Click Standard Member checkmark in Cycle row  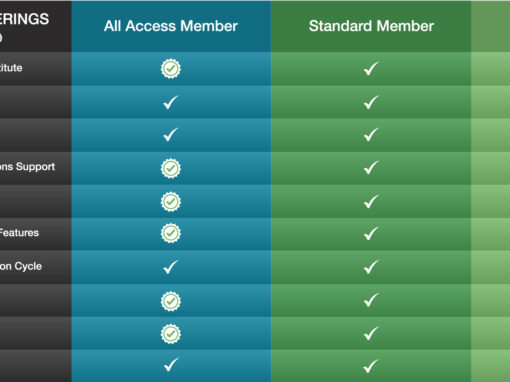point(371,267)
